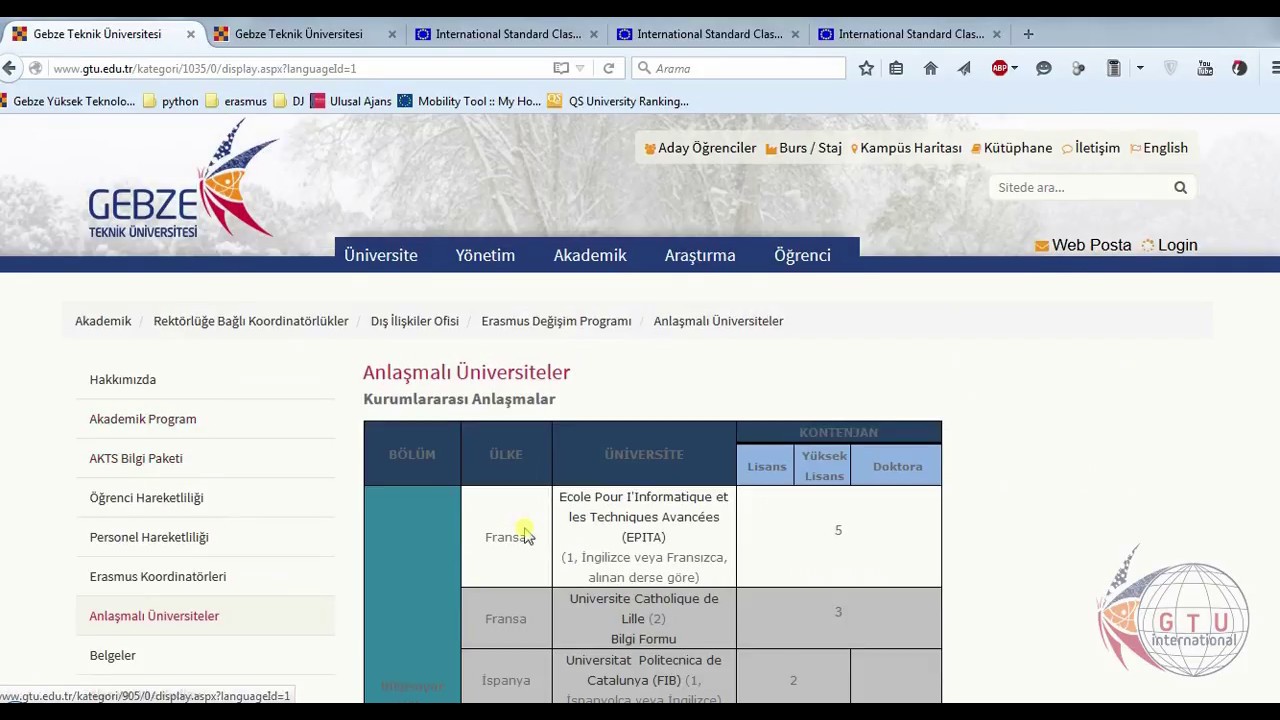Image resolution: width=1280 pixels, height=720 pixels.
Task: Click Bilgi Formu link in table
Action: 643,639
